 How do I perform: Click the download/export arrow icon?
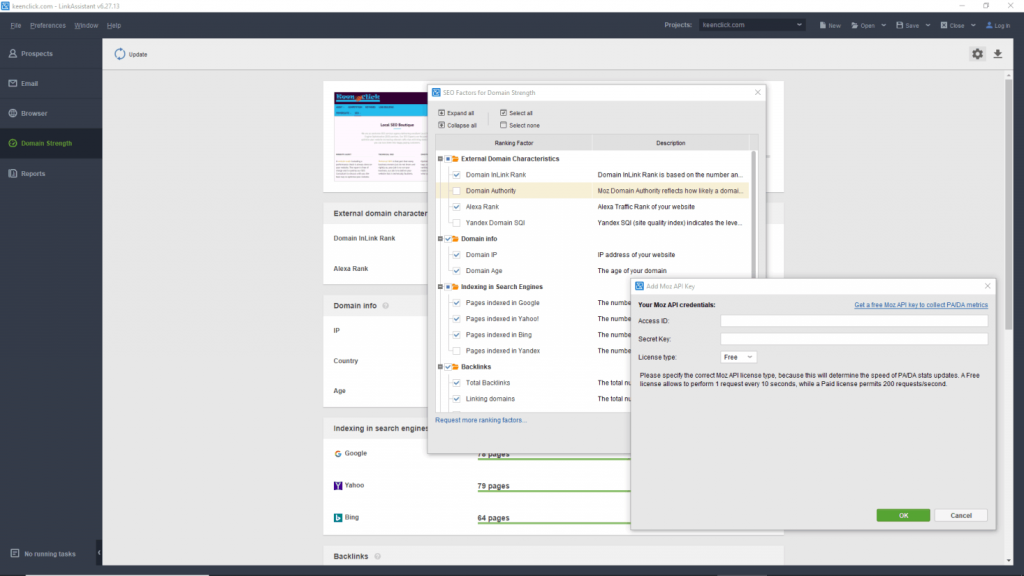tap(998, 54)
